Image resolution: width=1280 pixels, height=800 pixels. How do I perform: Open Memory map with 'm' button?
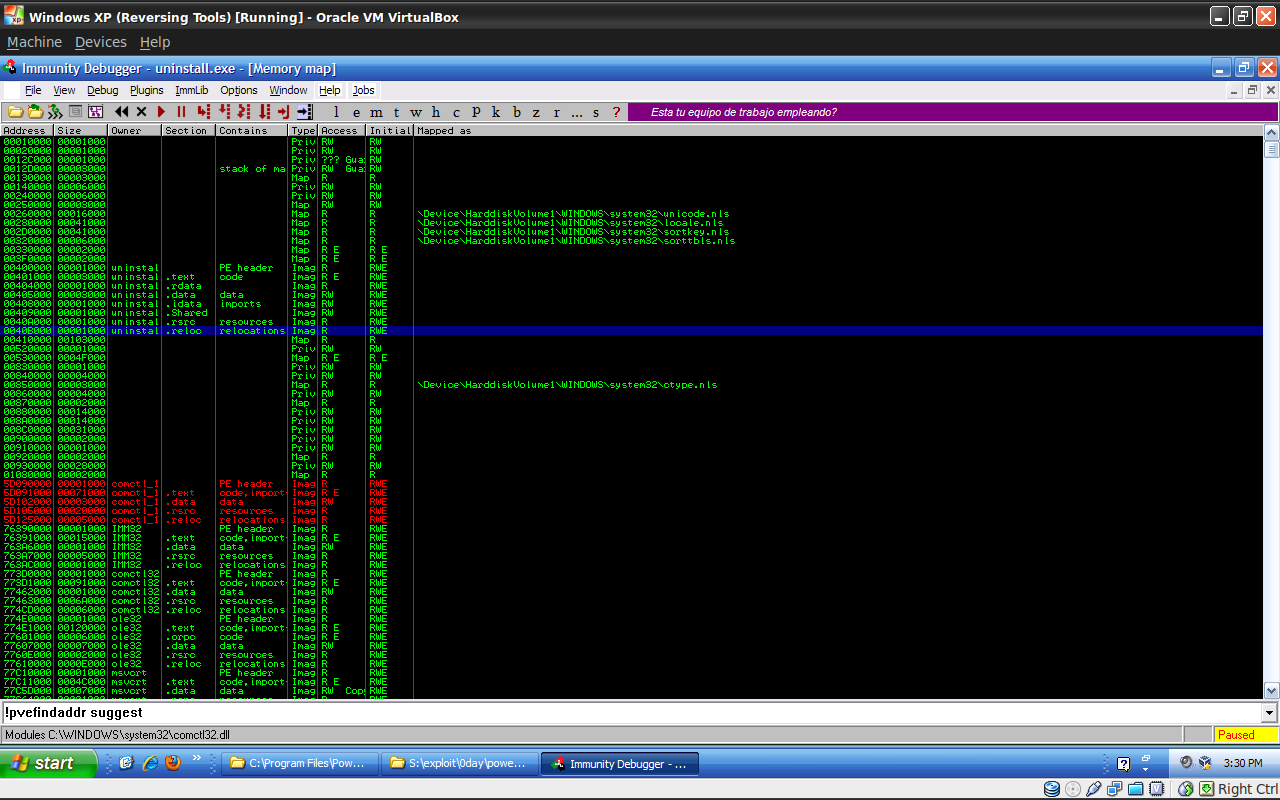point(376,112)
